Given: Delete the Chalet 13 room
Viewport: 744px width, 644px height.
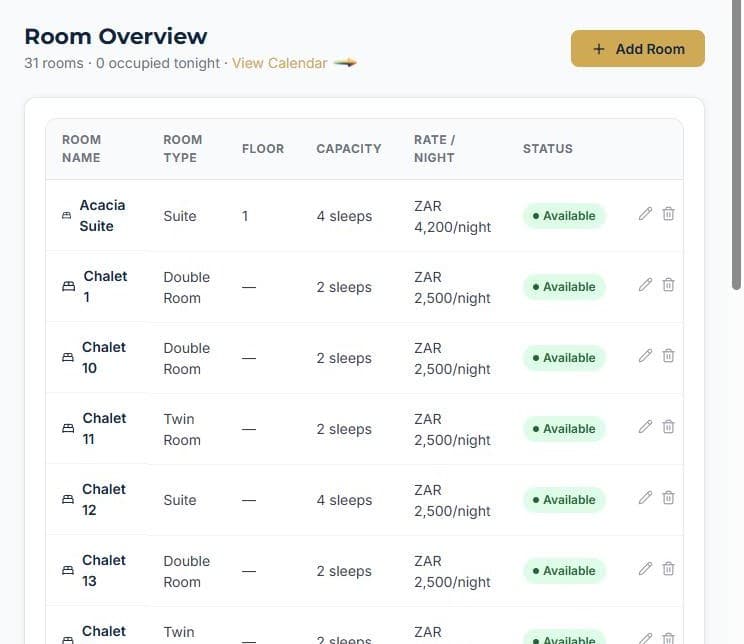Looking at the screenshot, I should [668, 569].
